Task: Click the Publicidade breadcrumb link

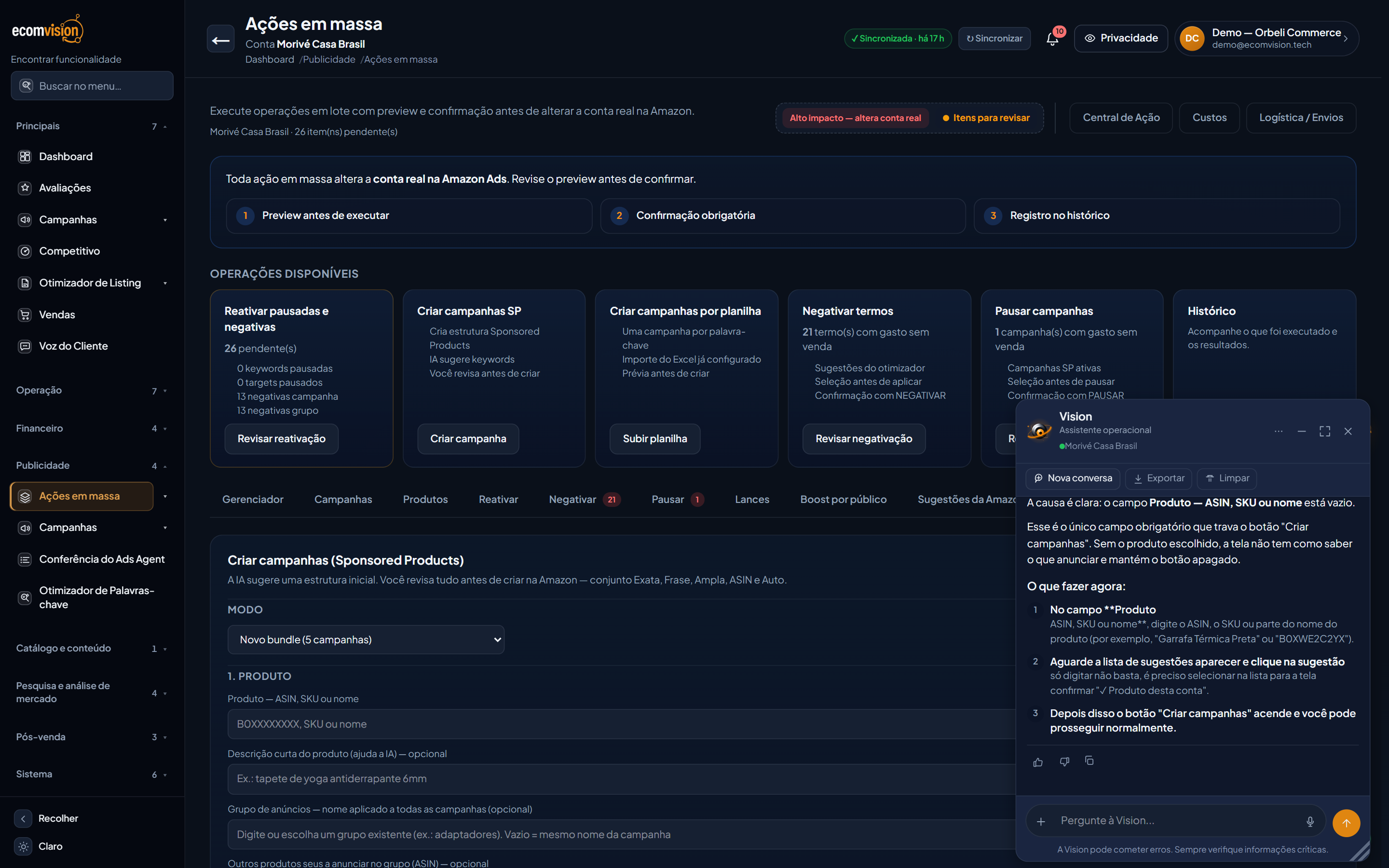Action: click(329, 60)
